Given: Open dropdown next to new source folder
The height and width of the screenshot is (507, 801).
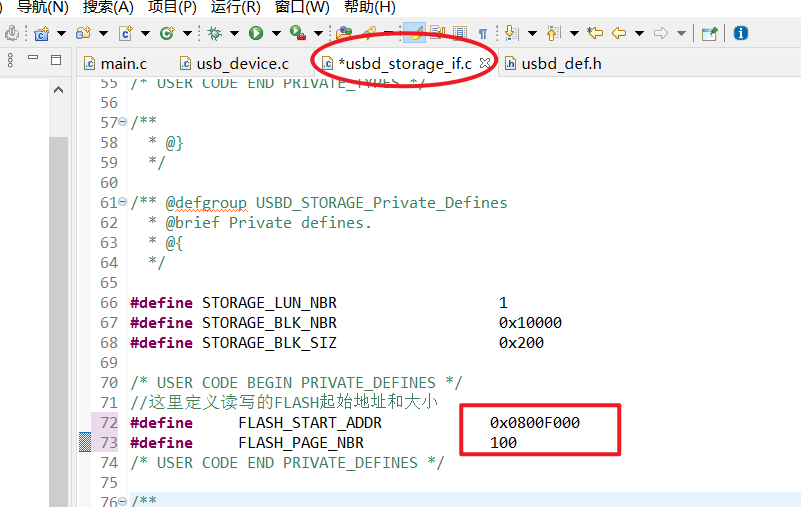Looking at the screenshot, I should pyautogui.click(x=103, y=34).
